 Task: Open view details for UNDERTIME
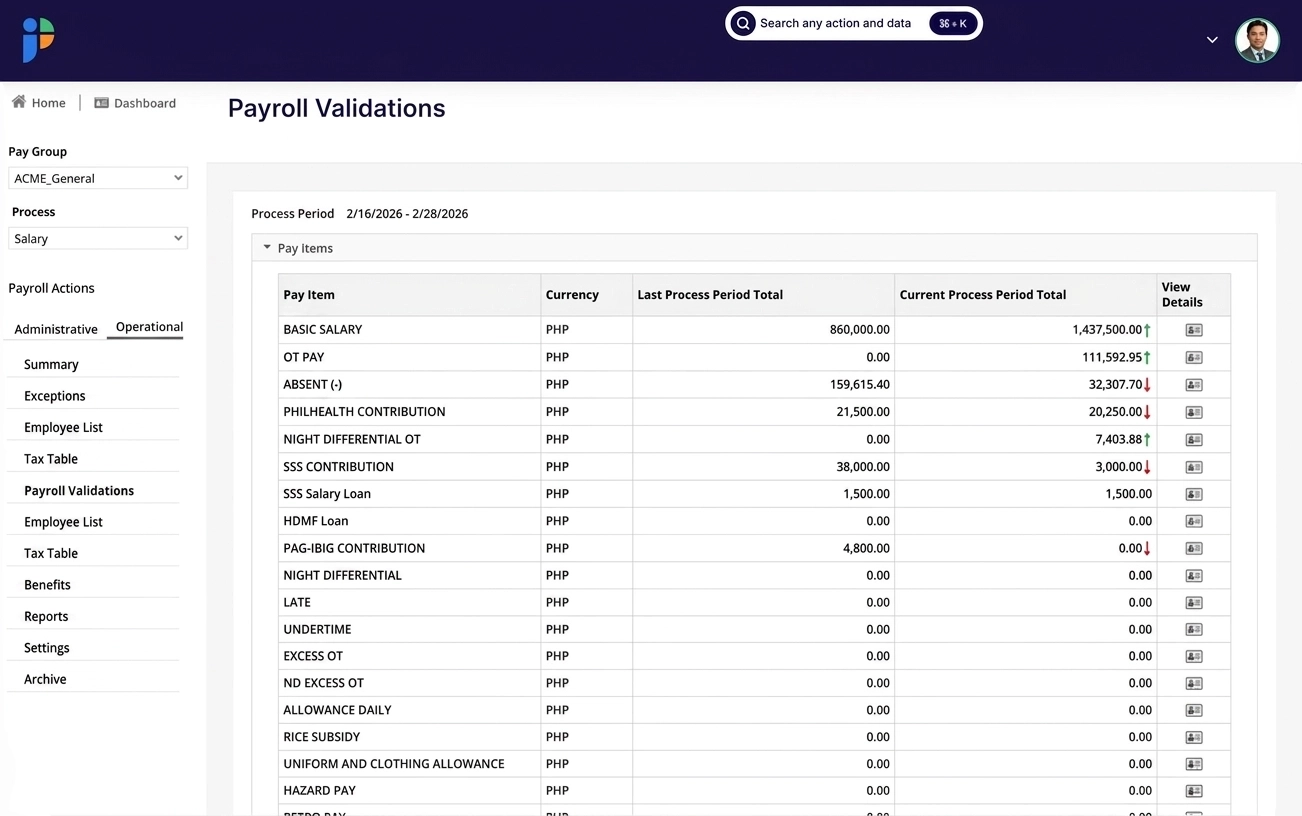pyautogui.click(x=1193, y=630)
